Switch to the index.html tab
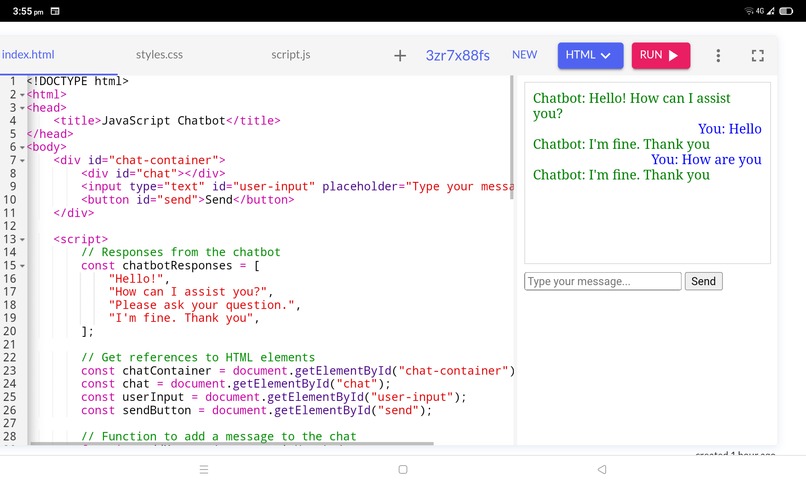806x484 pixels. tap(28, 54)
